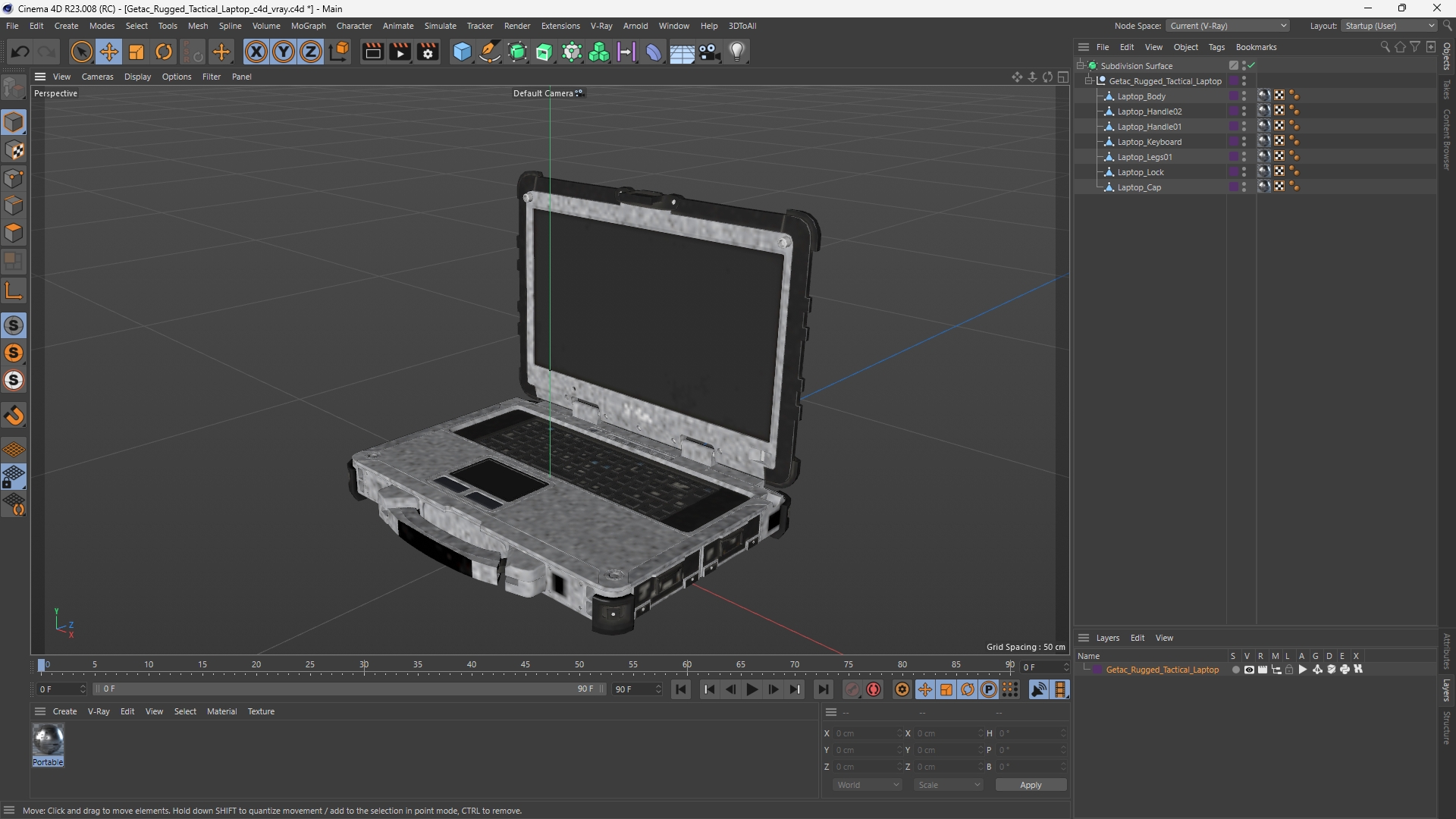Open the viewport Cameras menu
The image size is (1456, 819).
click(97, 77)
